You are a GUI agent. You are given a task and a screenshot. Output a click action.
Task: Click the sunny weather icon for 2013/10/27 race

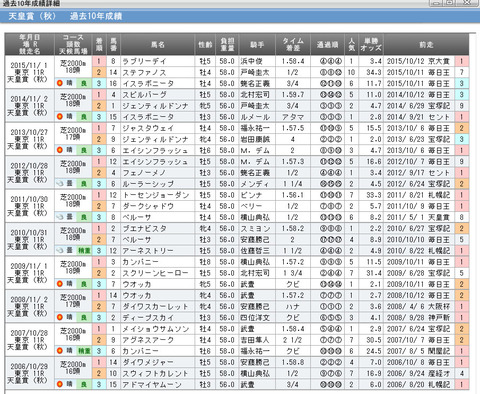pyautogui.click(x=60, y=150)
